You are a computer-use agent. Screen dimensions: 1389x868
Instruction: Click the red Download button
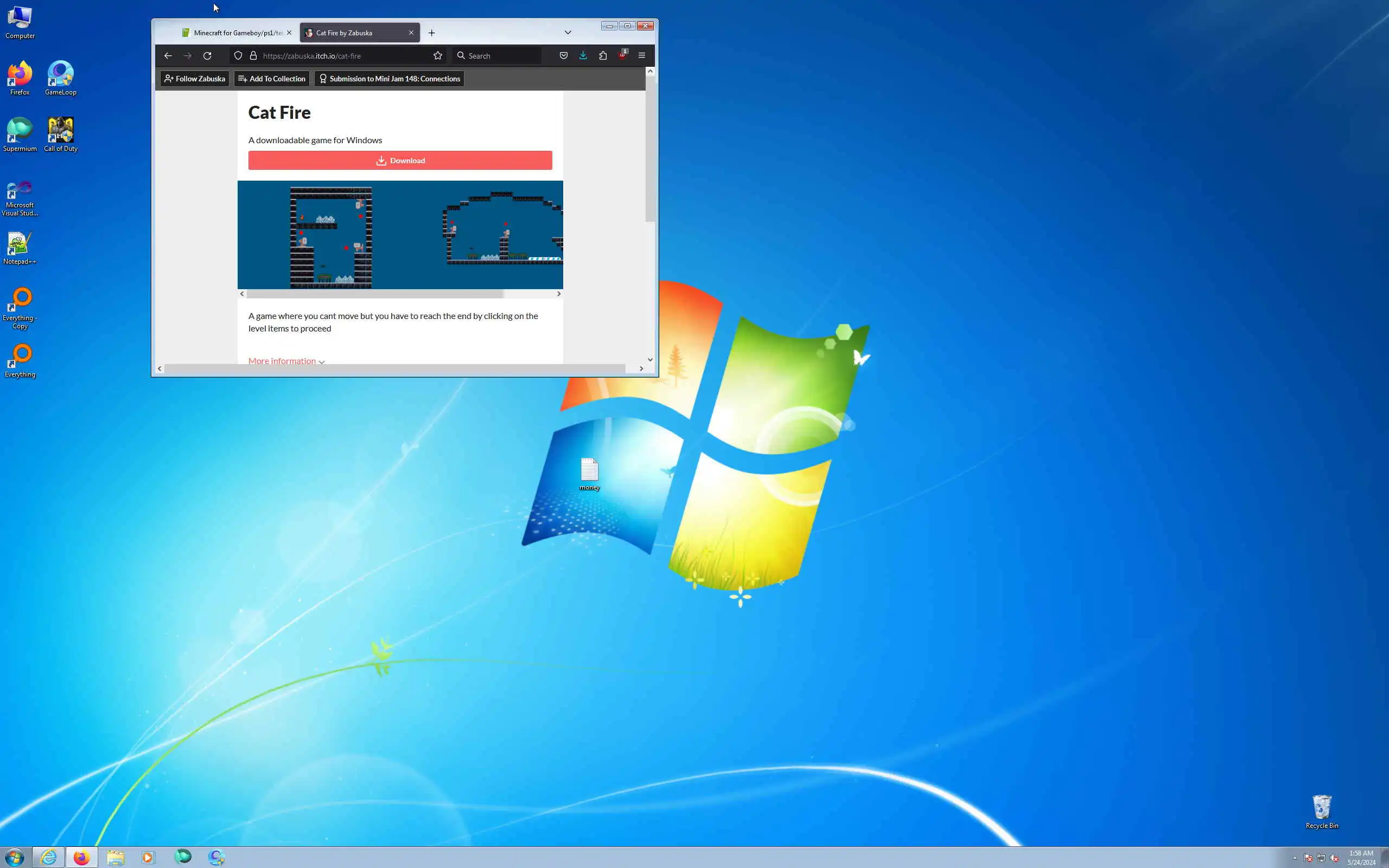point(400,161)
